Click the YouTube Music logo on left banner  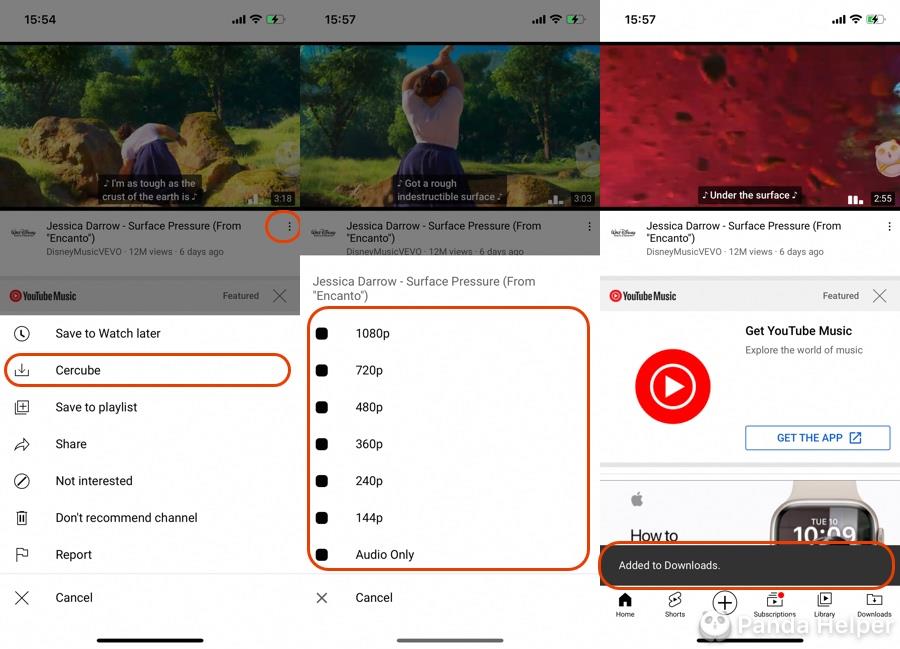coord(43,296)
